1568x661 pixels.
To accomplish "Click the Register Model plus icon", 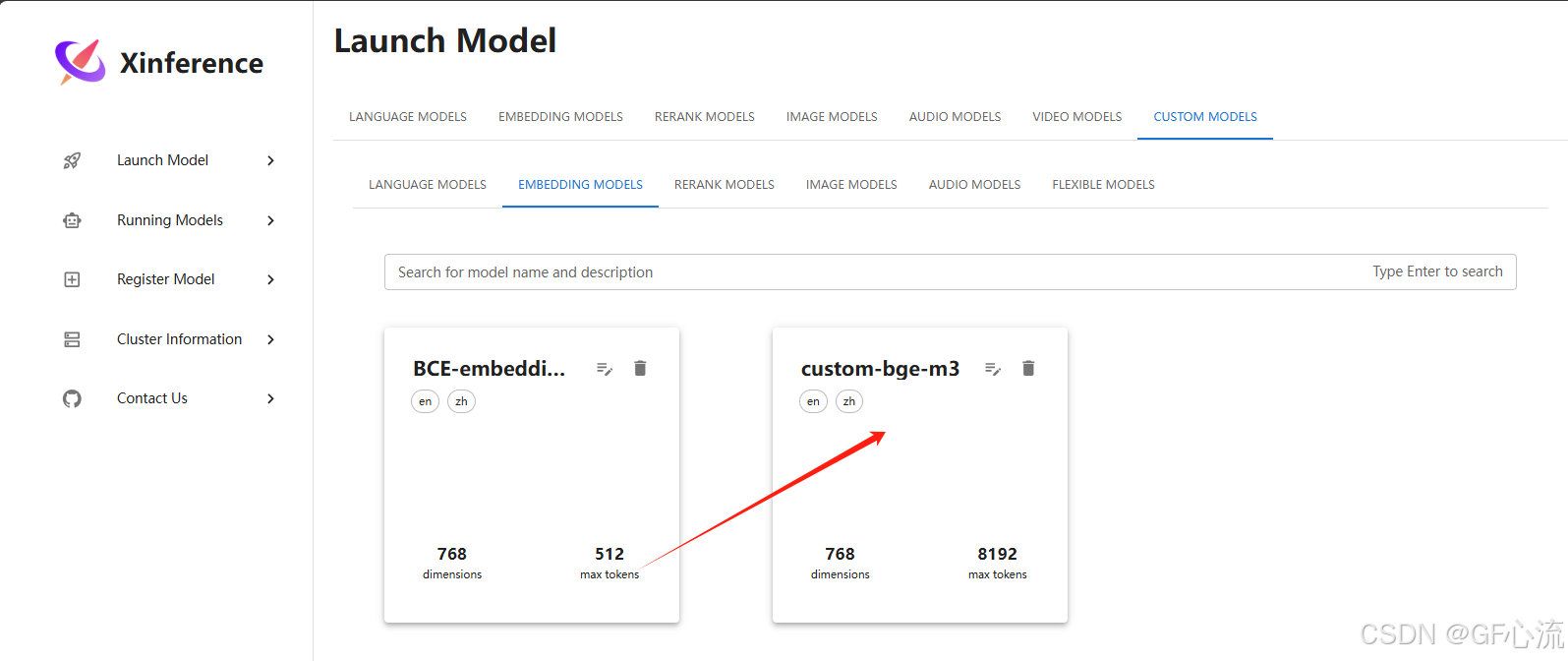I will click(72, 279).
